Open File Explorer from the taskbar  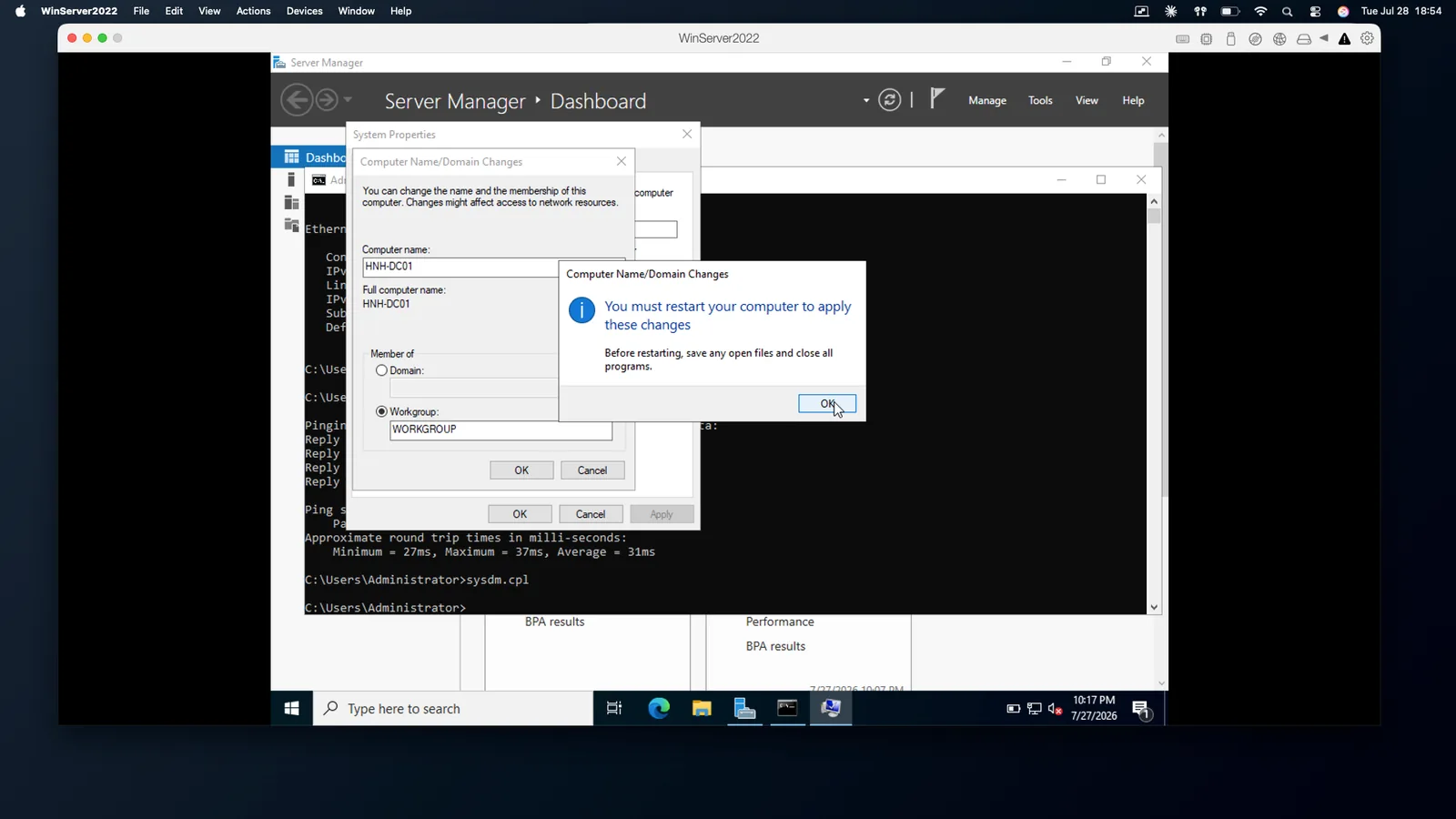[702, 708]
